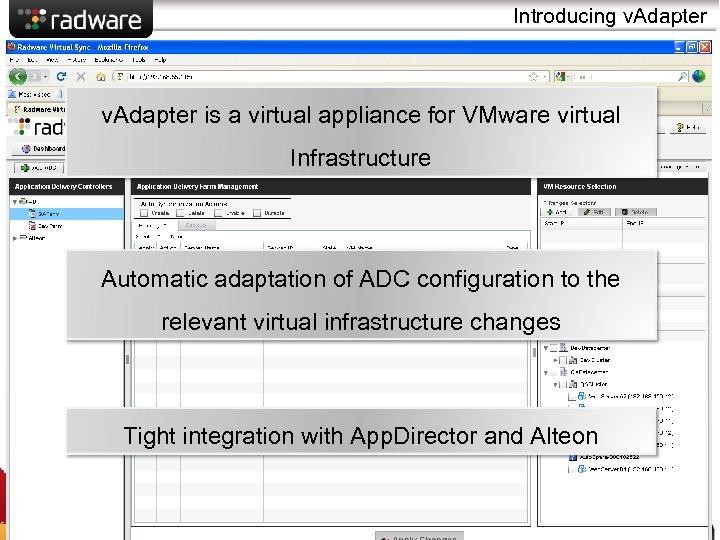
Task: Check the QA Datacenter checkbox
Action: pos(554,372)
